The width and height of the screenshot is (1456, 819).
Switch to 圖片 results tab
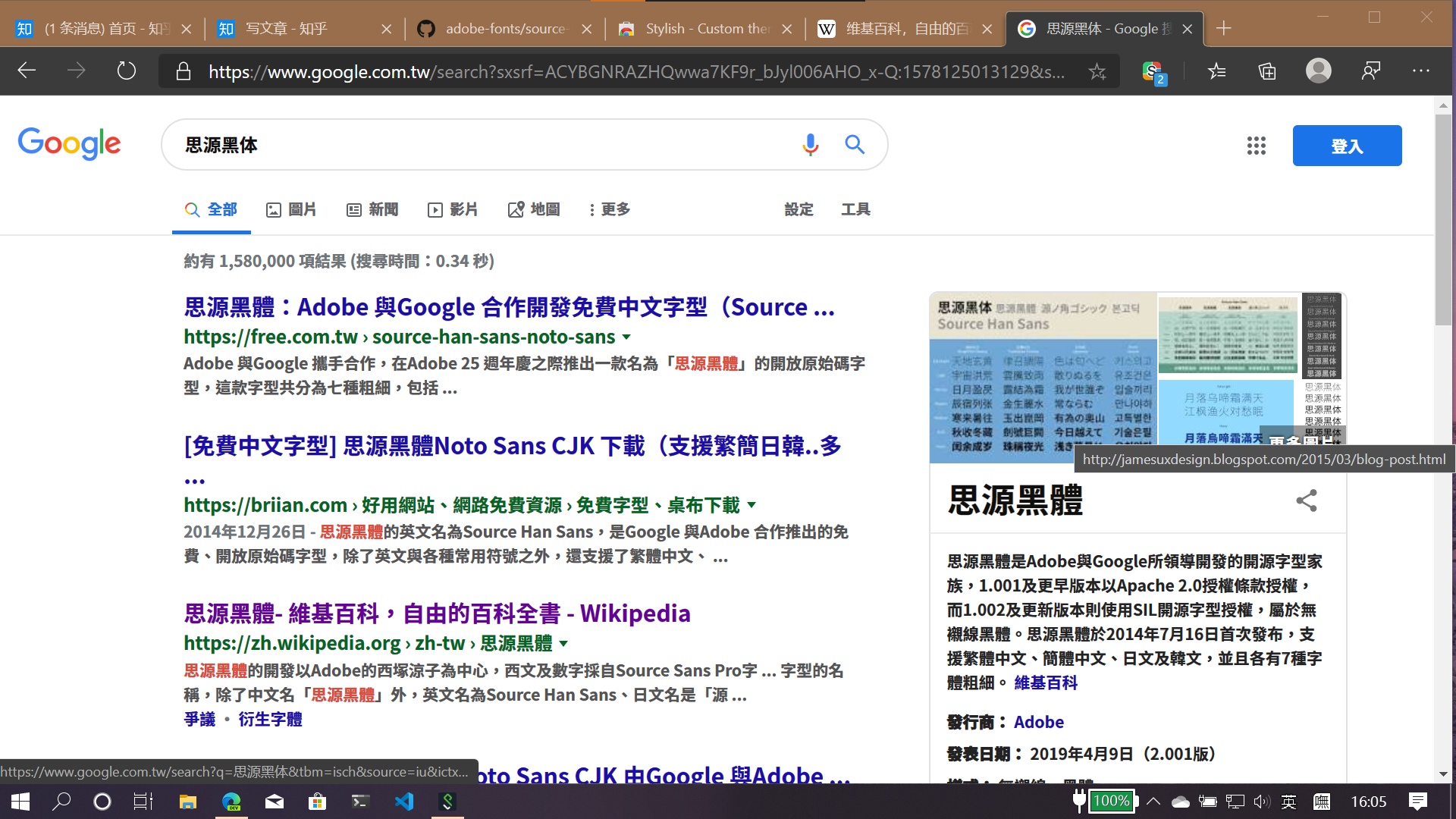click(290, 209)
